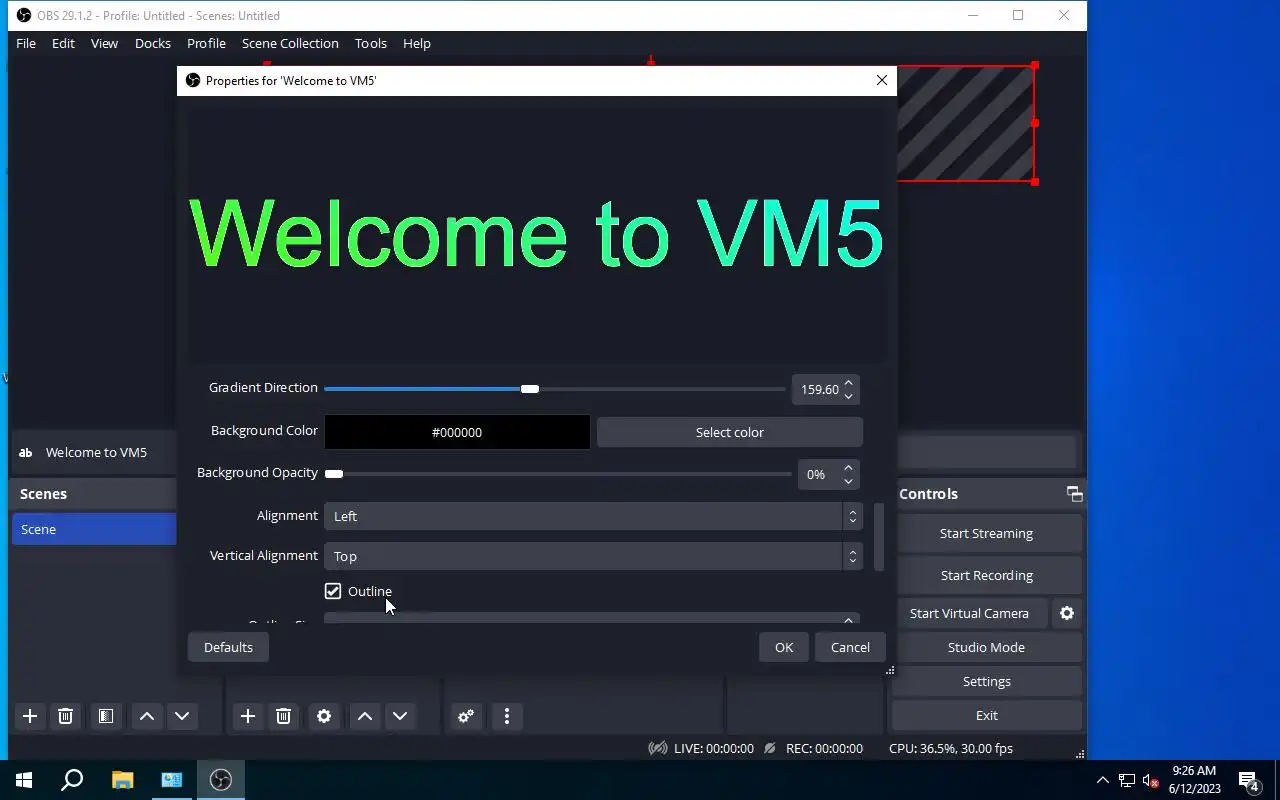
Task: Open Server Manager from taskbar
Action: click(172, 780)
